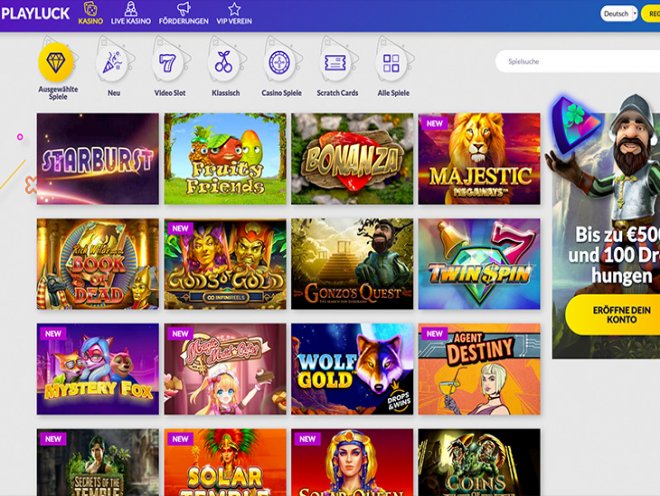Launch the Starburst game thumbnail
Screen dimensions: 660x496
point(98,159)
